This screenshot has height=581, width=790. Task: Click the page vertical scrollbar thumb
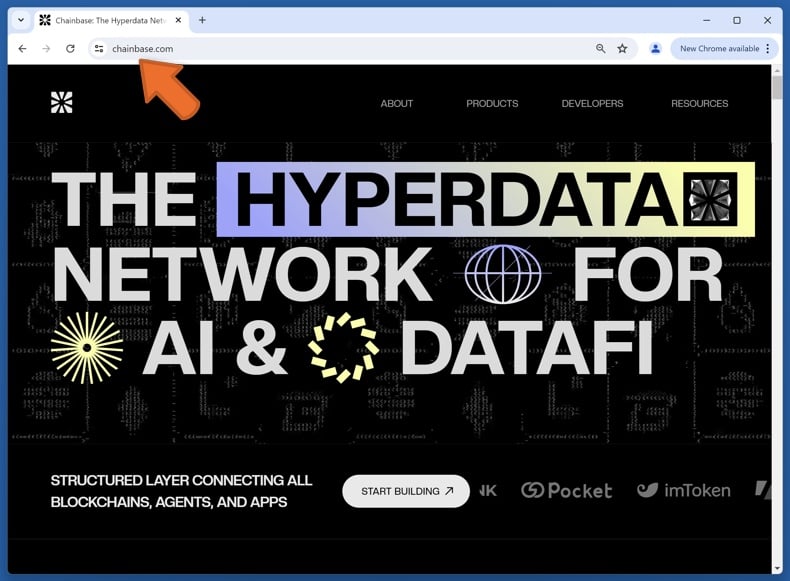[x=777, y=88]
